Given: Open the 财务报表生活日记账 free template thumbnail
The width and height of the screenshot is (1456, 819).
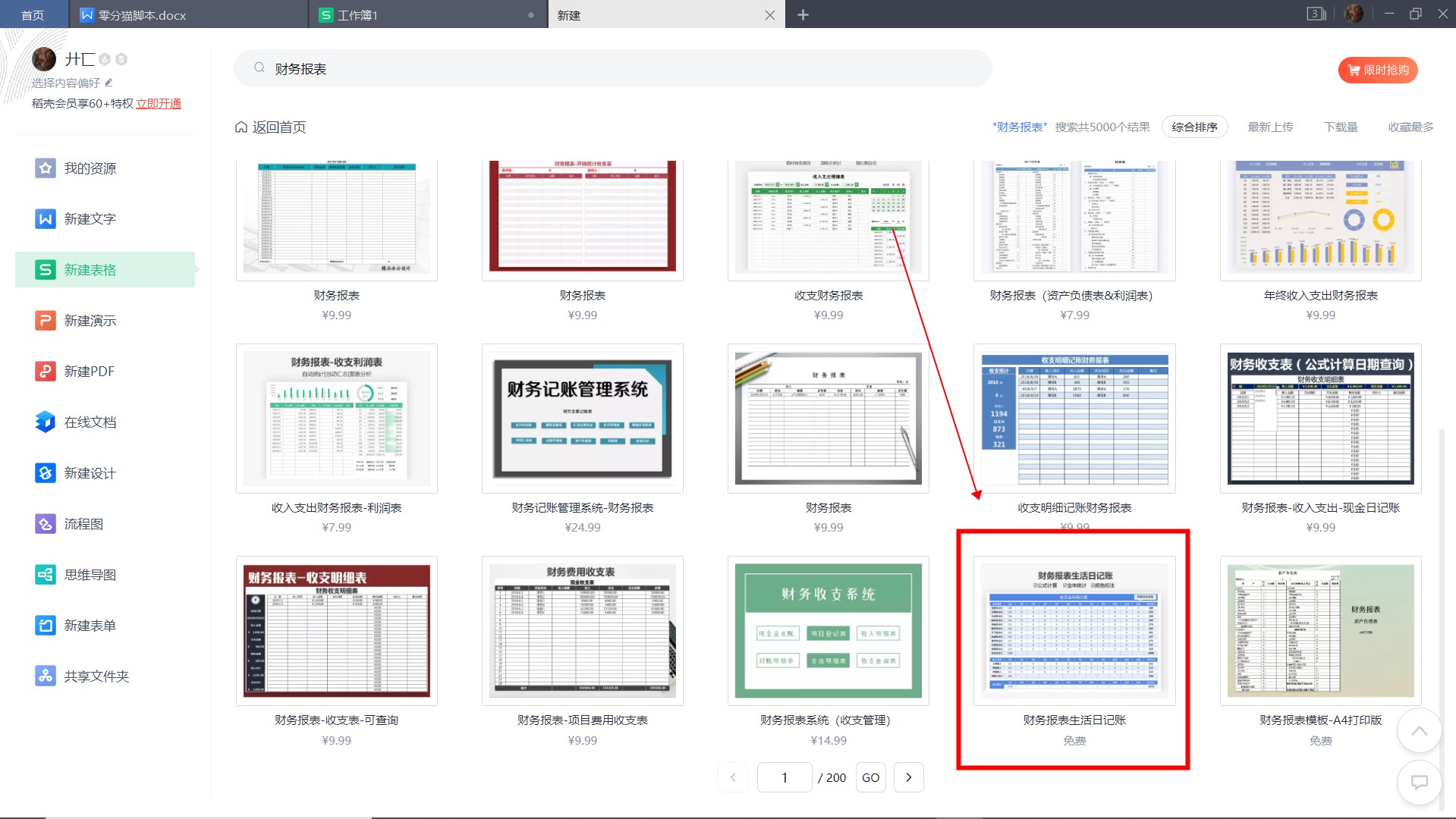Looking at the screenshot, I should tap(1074, 630).
